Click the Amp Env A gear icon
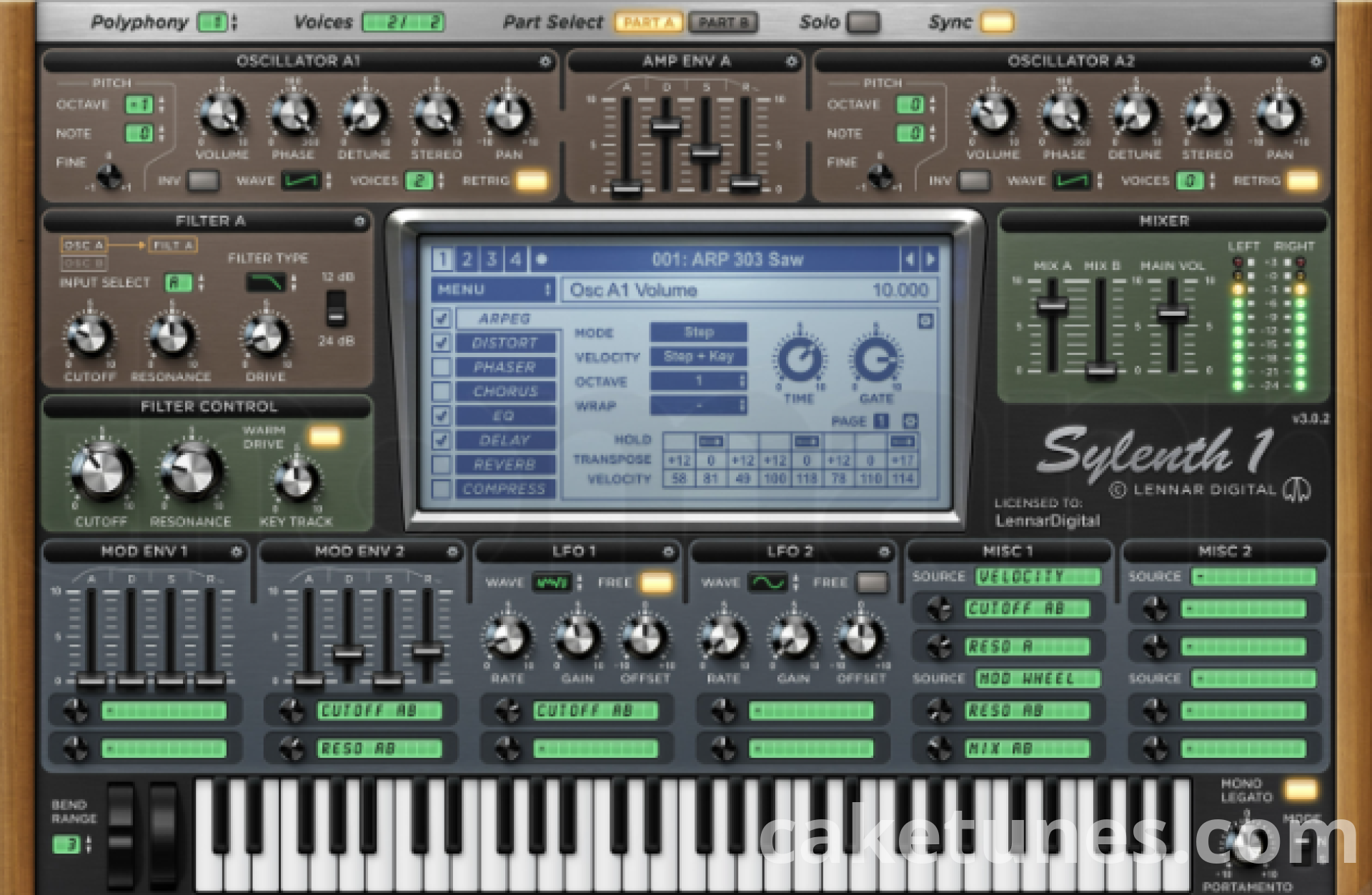This screenshot has width=1372, height=895. pos(791,61)
